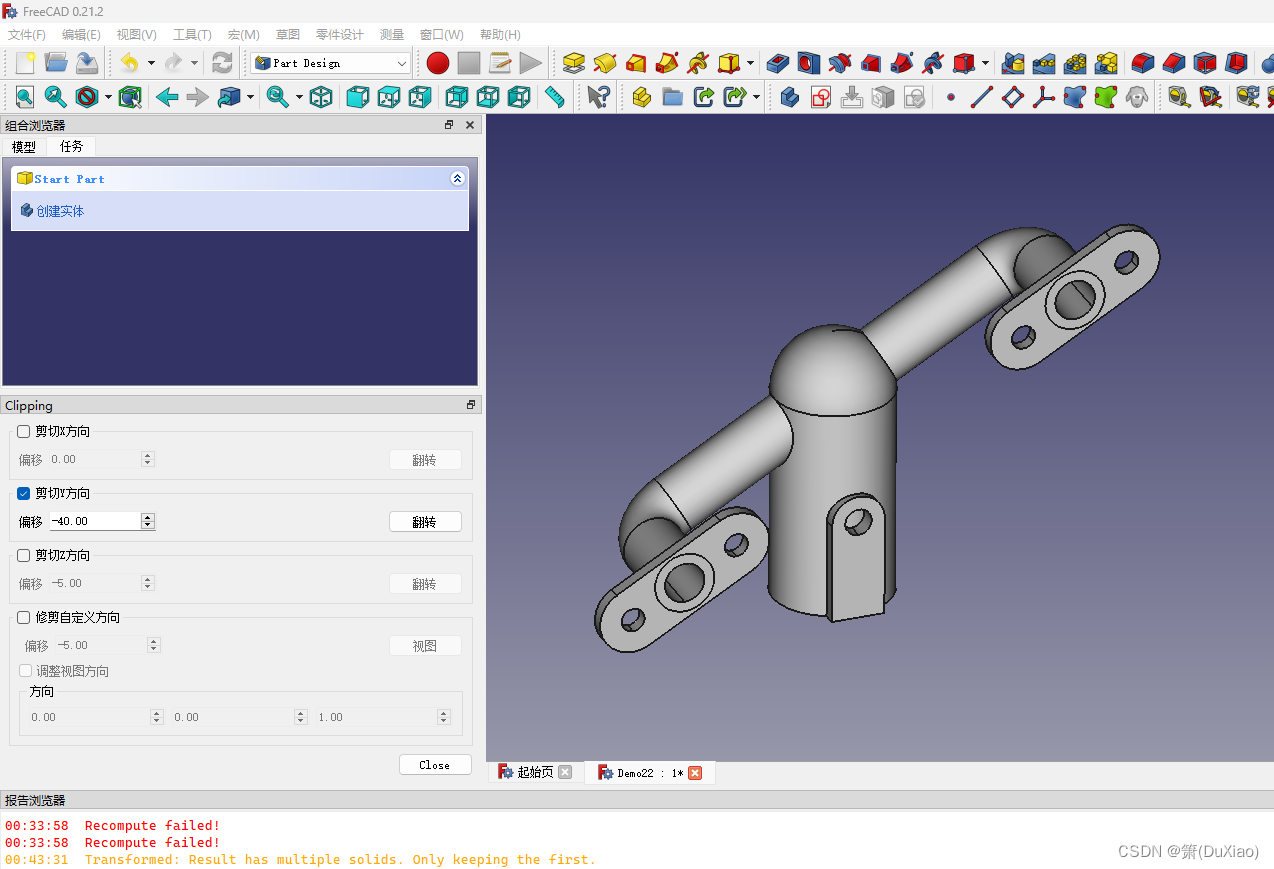Click the Refresh recompute icon
Image resolution: width=1274 pixels, height=869 pixels.
(x=222, y=63)
